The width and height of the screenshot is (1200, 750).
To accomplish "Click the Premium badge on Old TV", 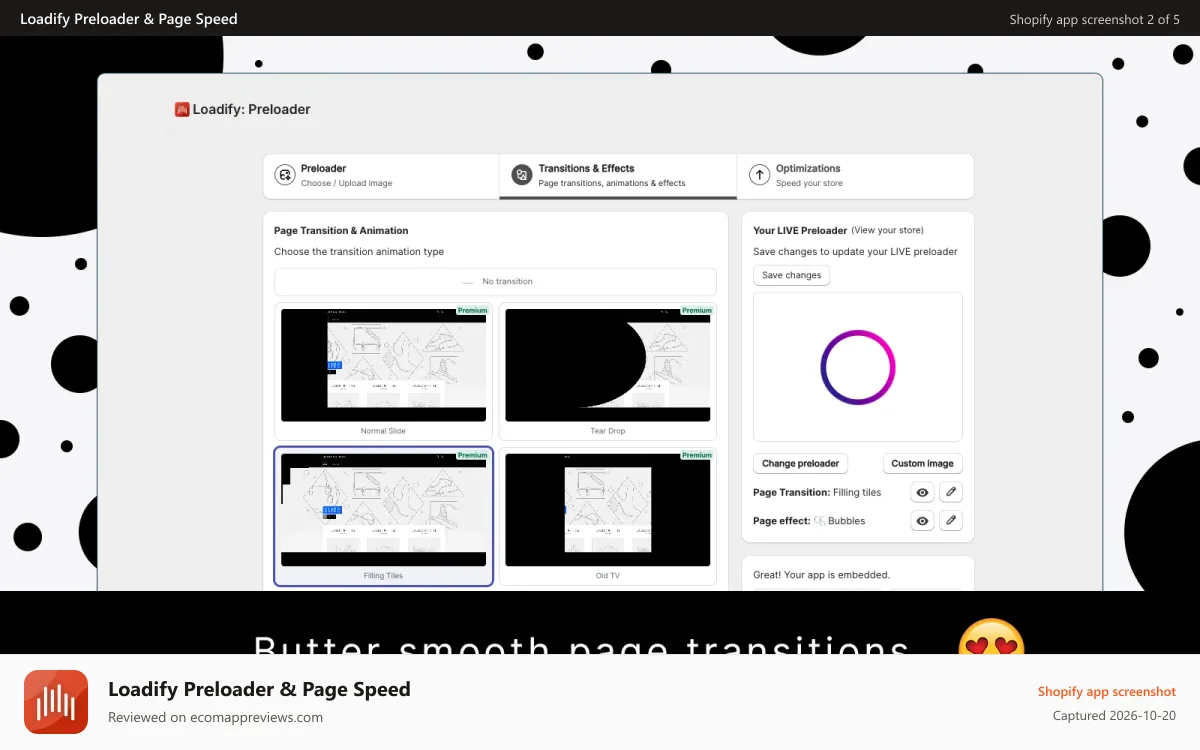I will coord(696,455).
